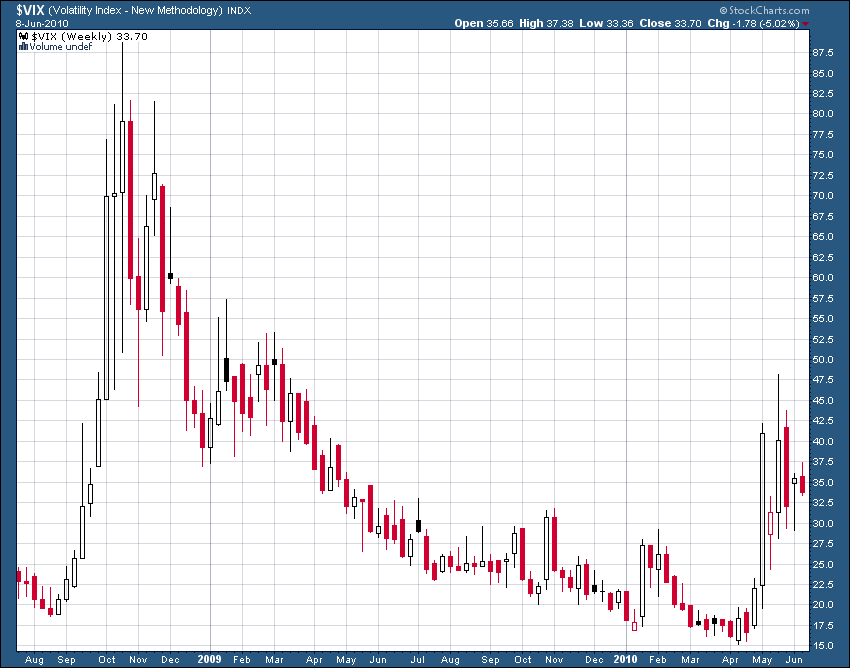Viewport: 850px width, 668px height.
Task: Click the 37.5 price axis label
Action: [x=823, y=462]
